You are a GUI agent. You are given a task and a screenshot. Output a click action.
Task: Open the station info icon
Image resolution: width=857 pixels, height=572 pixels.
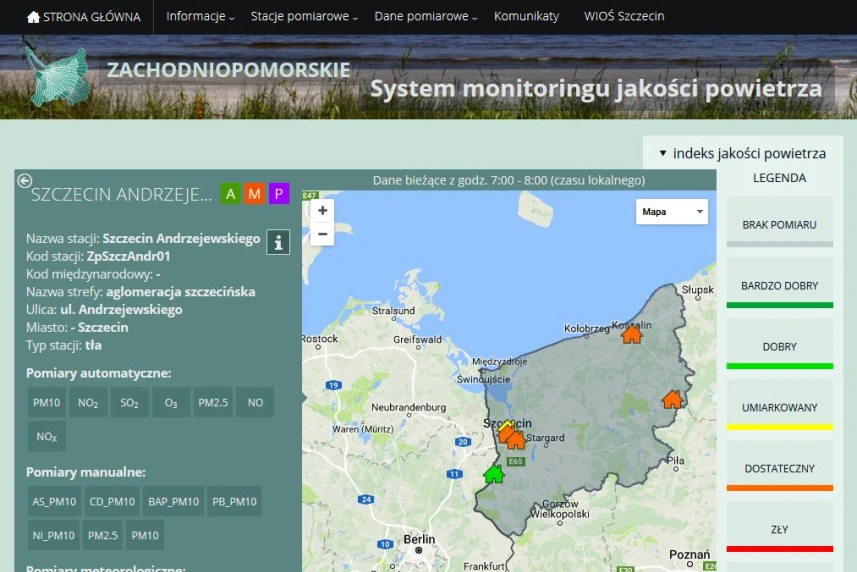[278, 242]
